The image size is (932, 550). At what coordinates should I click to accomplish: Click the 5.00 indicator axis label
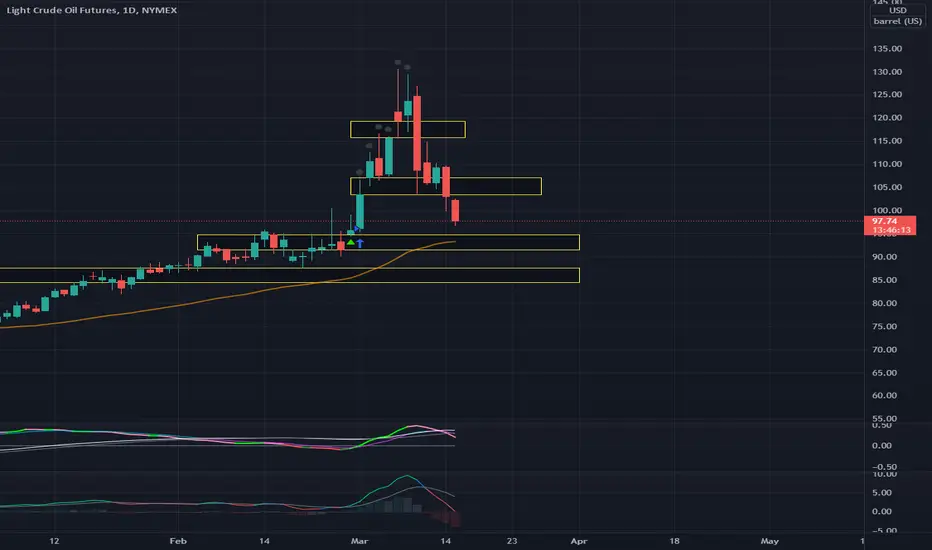click(x=882, y=493)
